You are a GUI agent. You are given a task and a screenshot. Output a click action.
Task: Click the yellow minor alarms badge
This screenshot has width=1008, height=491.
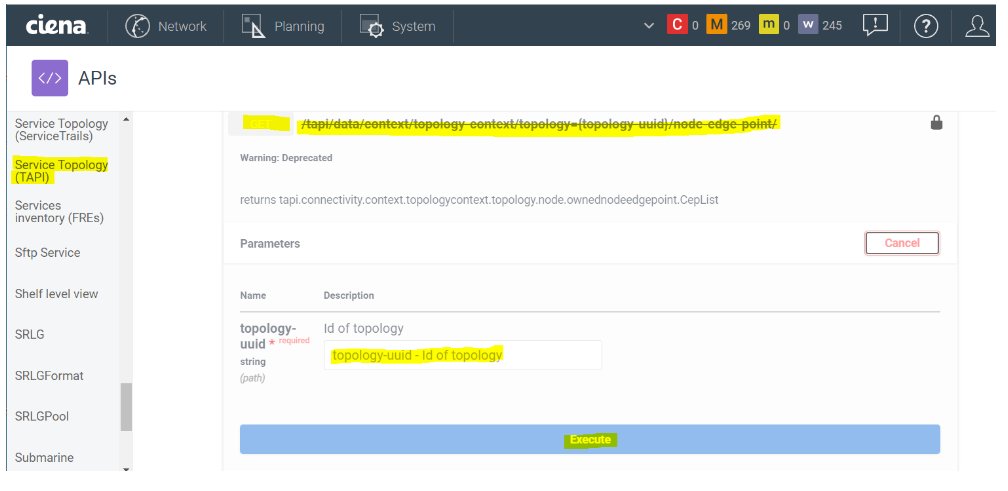(x=768, y=25)
